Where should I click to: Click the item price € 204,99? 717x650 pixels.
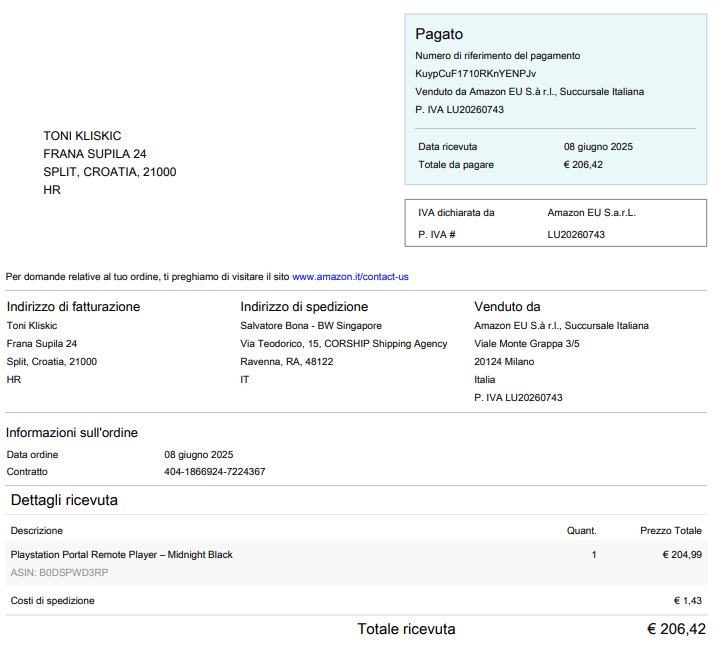coord(682,554)
